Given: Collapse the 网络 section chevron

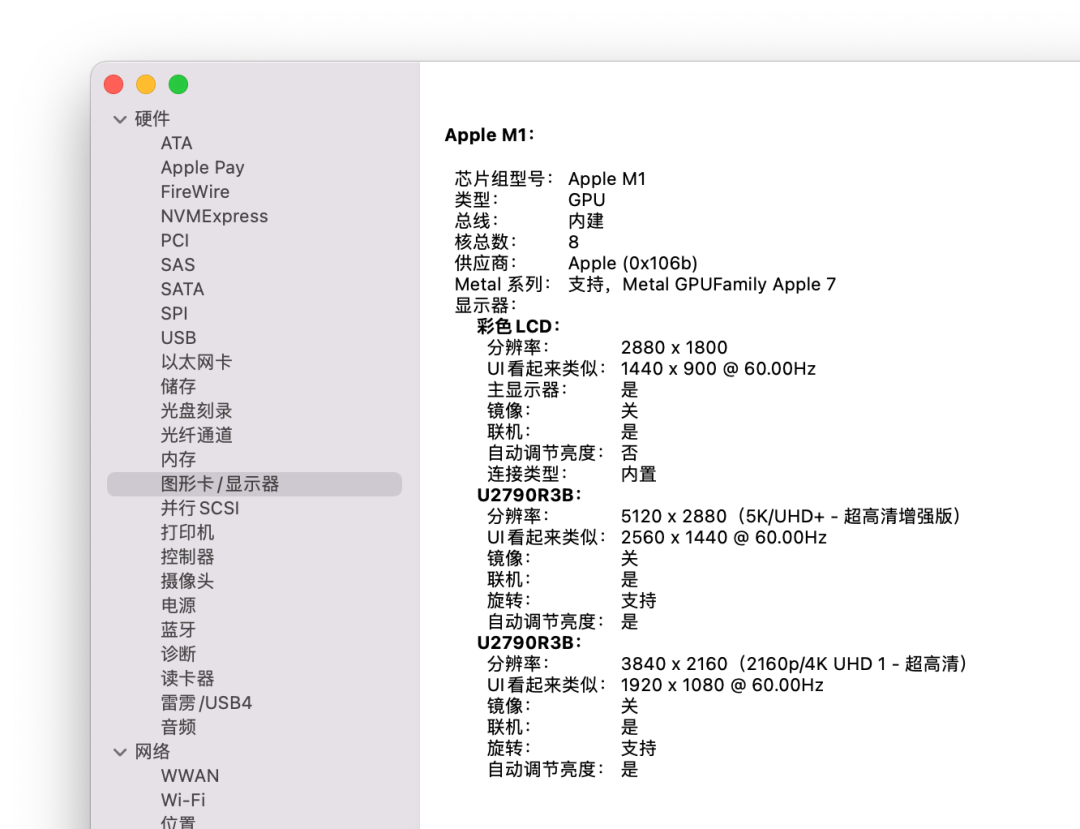Looking at the screenshot, I should [x=120, y=752].
